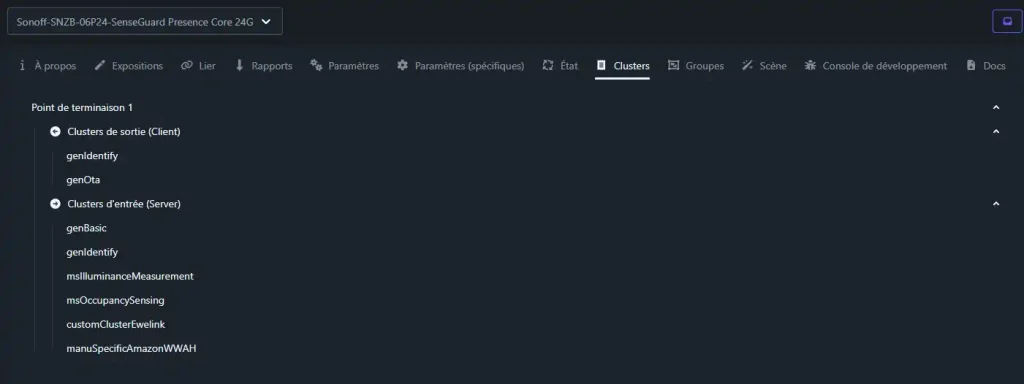
Task: Select the Clusters d'entrée (Server) label
Action: click(x=124, y=204)
